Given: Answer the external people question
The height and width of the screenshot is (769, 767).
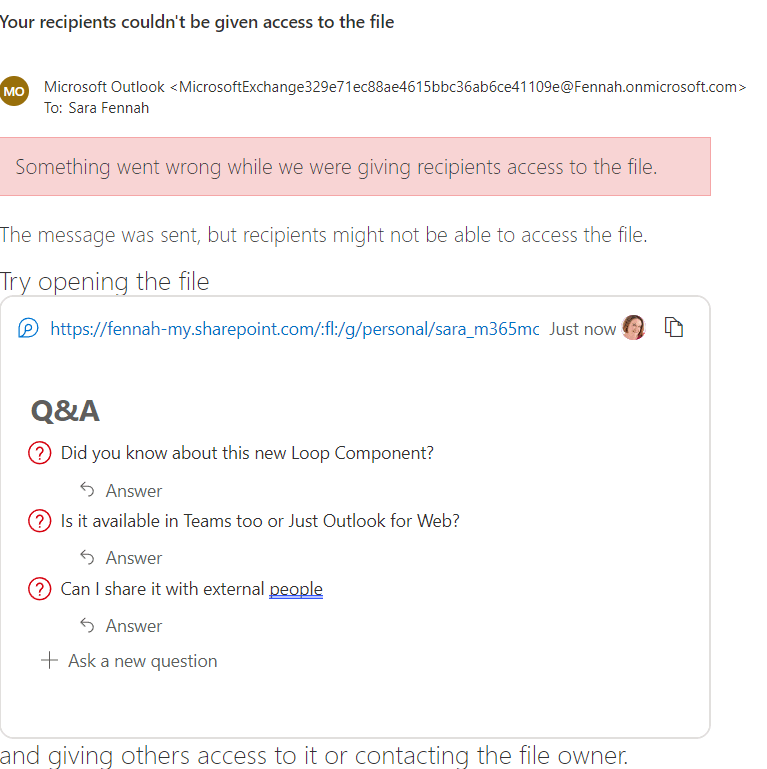Looking at the screenshot, I should point(134,626).
